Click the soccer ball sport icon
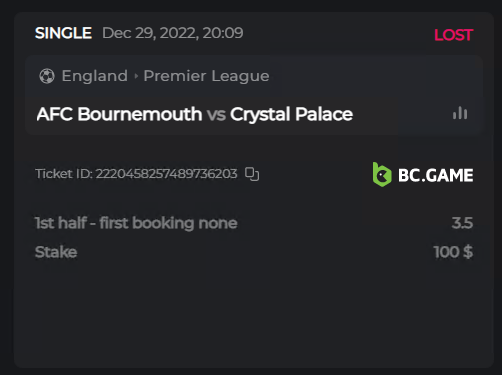The width and height of the screenshot is (502, 375). 47,76
